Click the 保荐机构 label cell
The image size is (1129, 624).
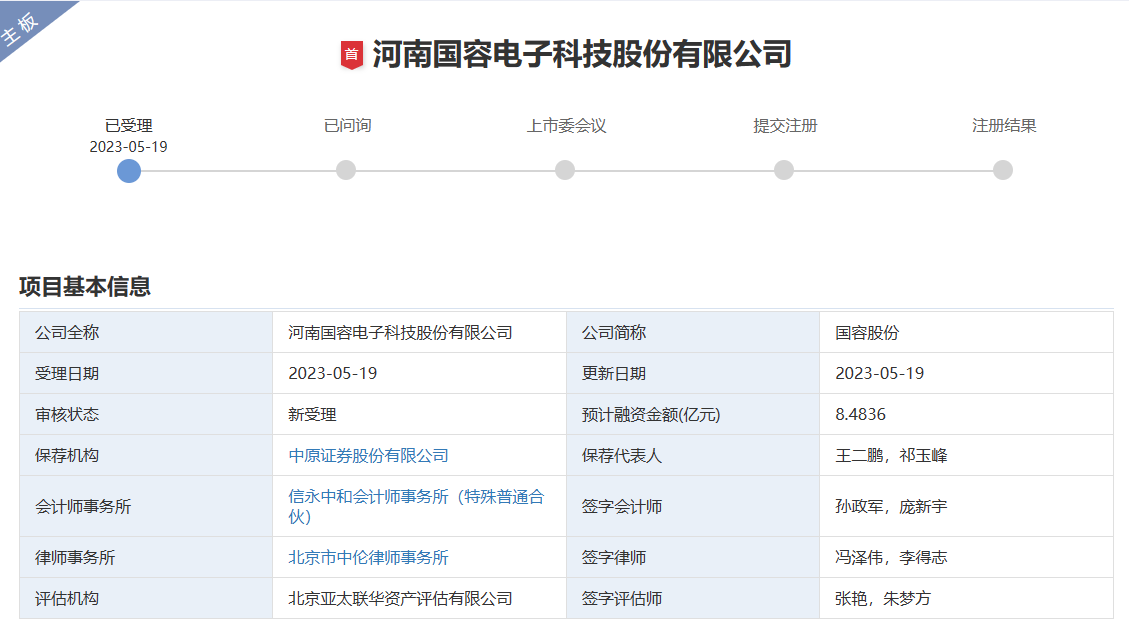(x=146, y=456)
